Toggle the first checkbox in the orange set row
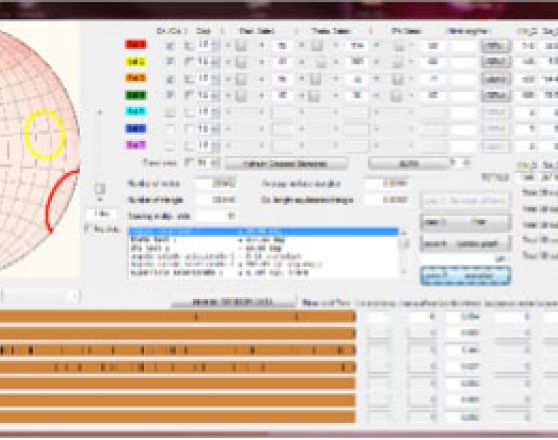The height and width of the screenshot is (440, 558). point(170,79)
